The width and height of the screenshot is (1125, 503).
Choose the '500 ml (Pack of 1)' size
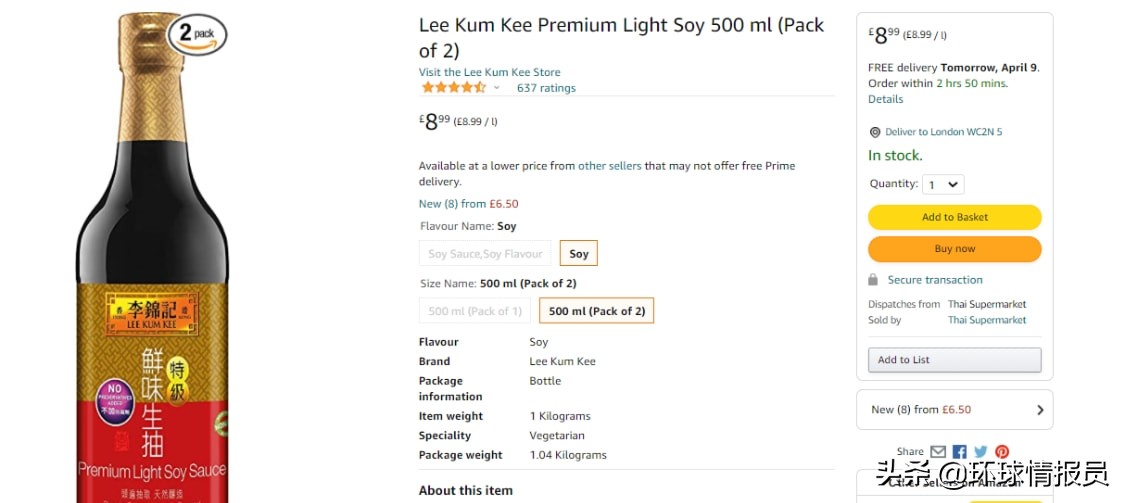click(475, 311)
